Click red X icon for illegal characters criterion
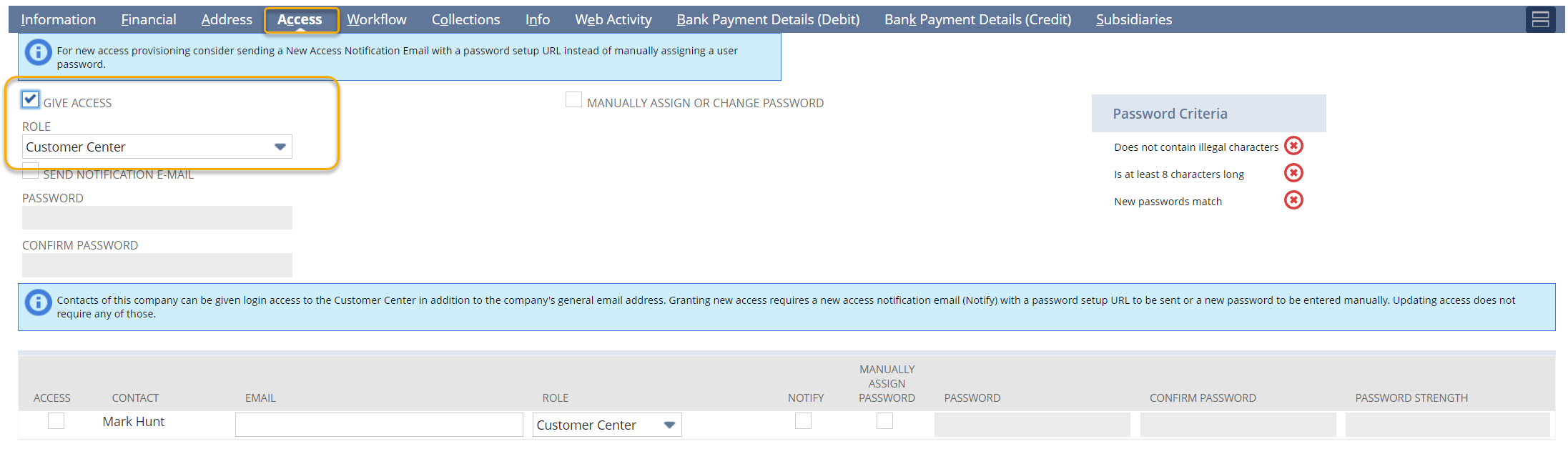Screen dimensions: 1568x449 tap(1293, 146)
